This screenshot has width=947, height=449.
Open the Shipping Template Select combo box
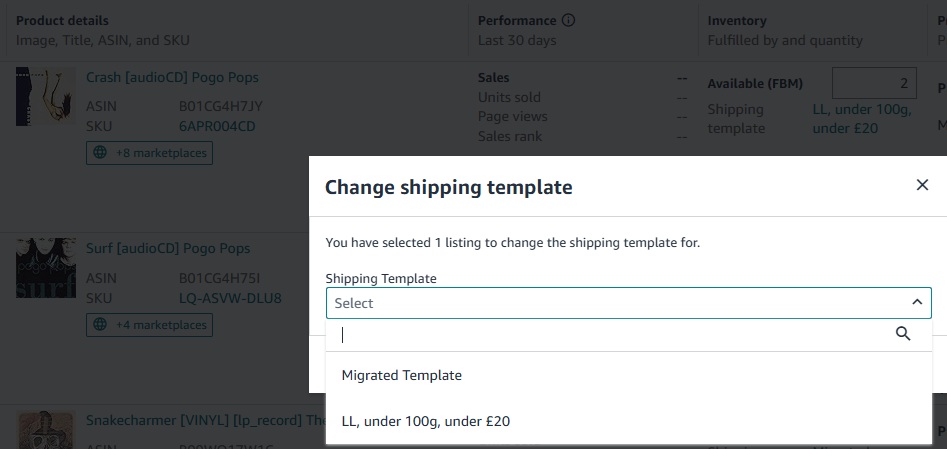click(629, 303)
